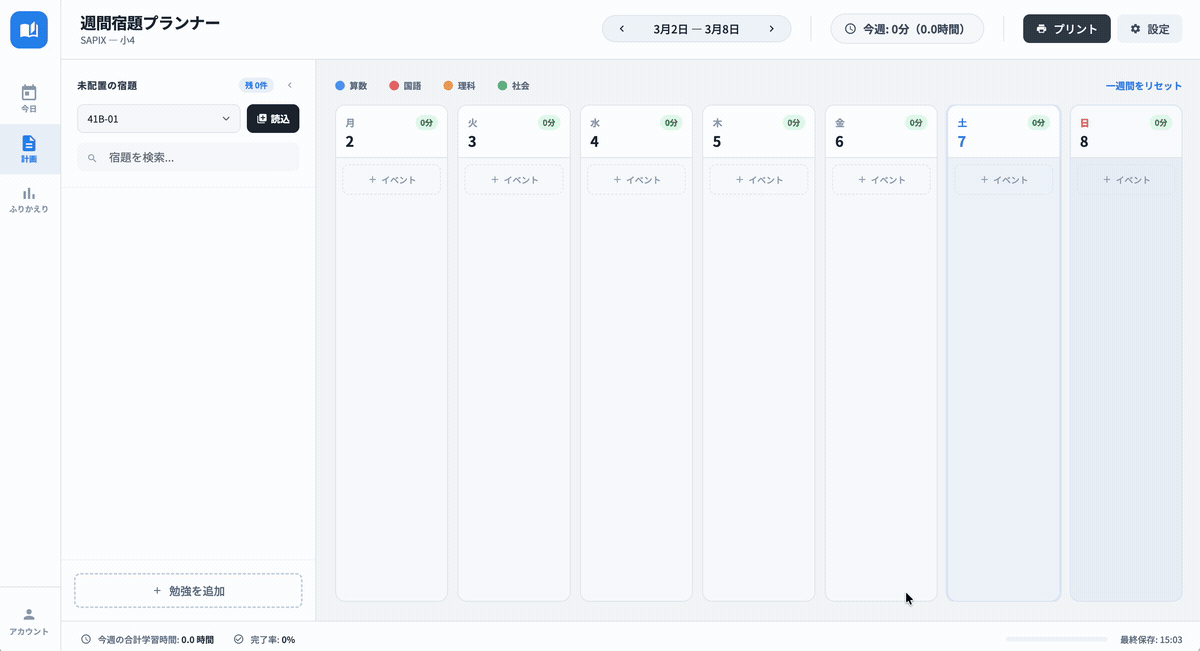The width and height of the screenshot is (1200, 651).
Task: Click 勉強を追加 button
Action: 188,591
